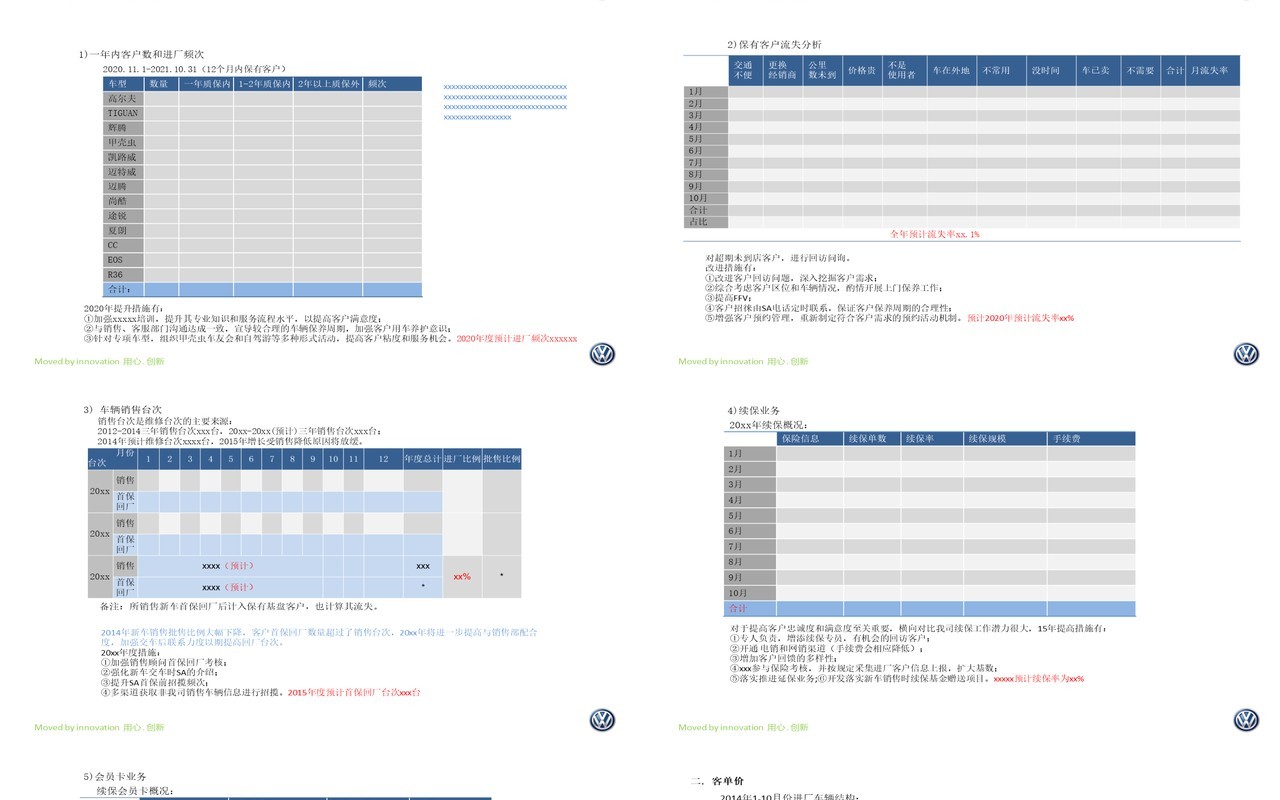
Task: Select the '辉腾' row label
Action: [125, 128]
